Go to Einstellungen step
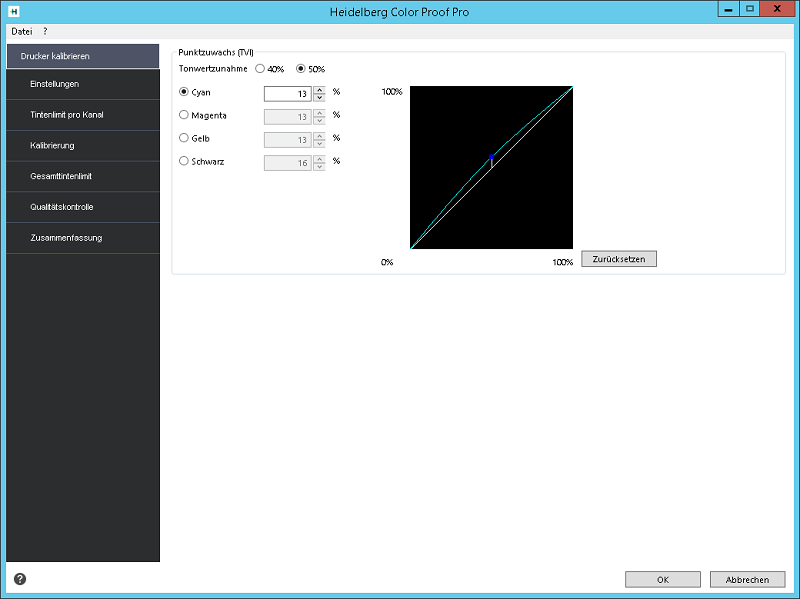800x599 pixels. click(83, 84)
